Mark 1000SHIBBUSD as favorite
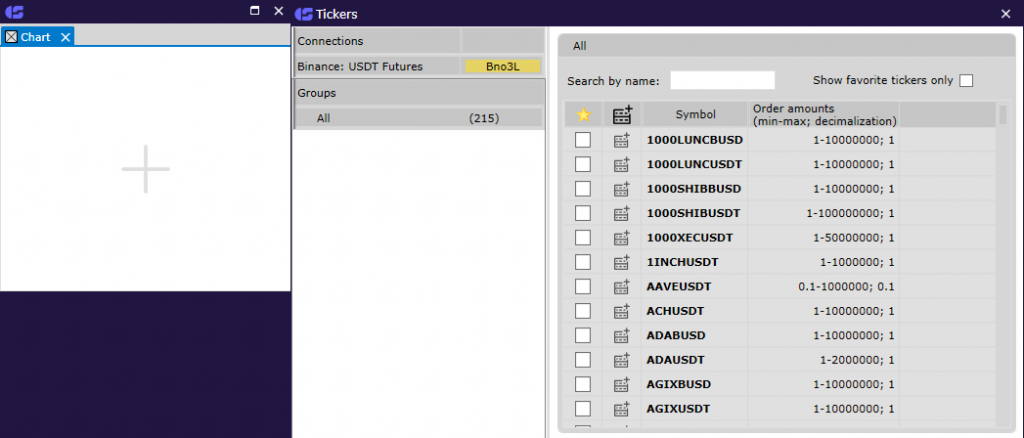Image resolution: width=1024 pixels, height=438 pixels. point(583,189)
